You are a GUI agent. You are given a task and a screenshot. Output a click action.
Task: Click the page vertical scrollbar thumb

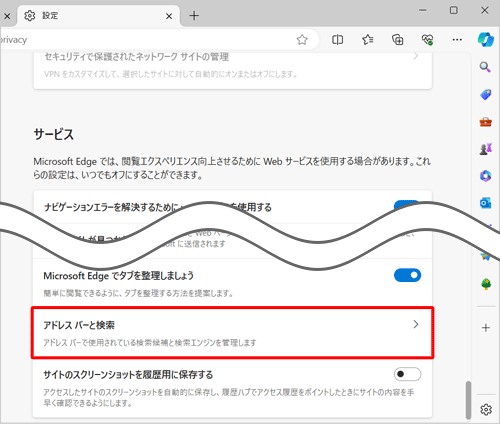pyautogui.click(x=468, y=400)
